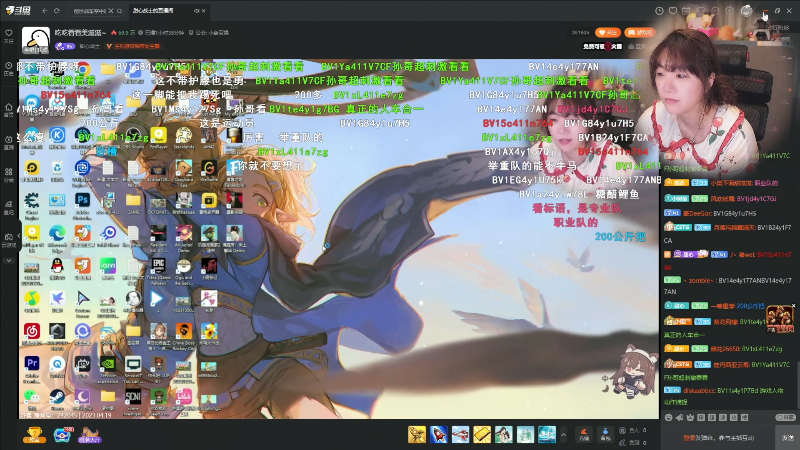This screenshot has height=450, width=800.
Task: Close the live room tab
Action: click(x=204, y=11)
